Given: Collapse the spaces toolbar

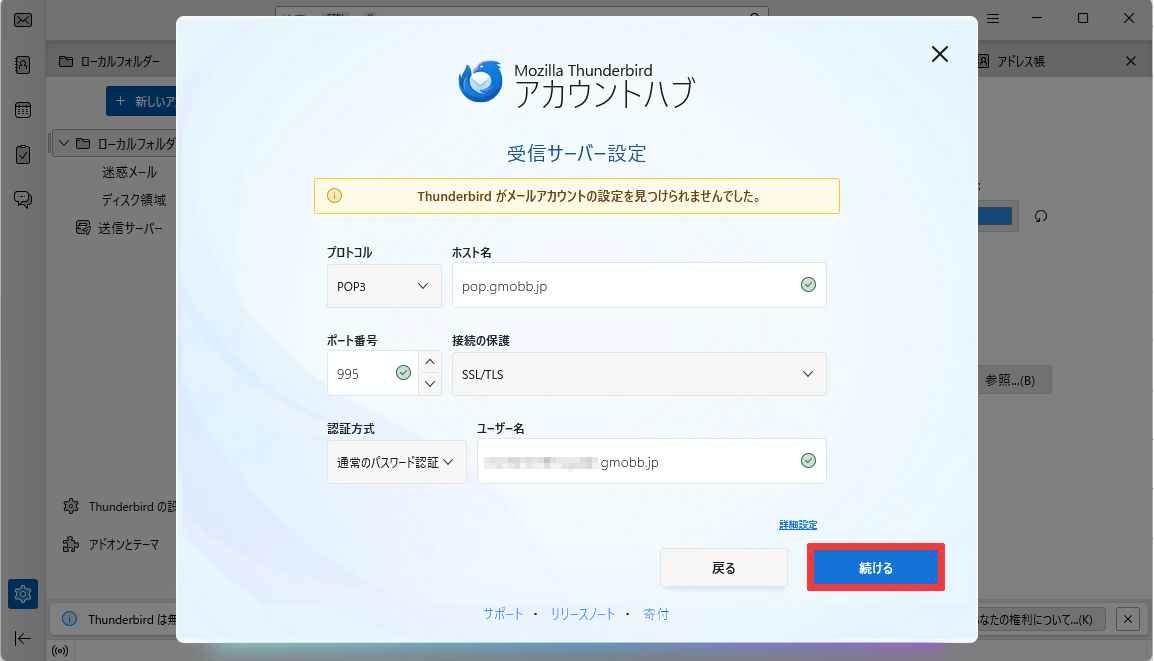Looking at the screenshot, I should pyautogui.click(x=22, y=638).
